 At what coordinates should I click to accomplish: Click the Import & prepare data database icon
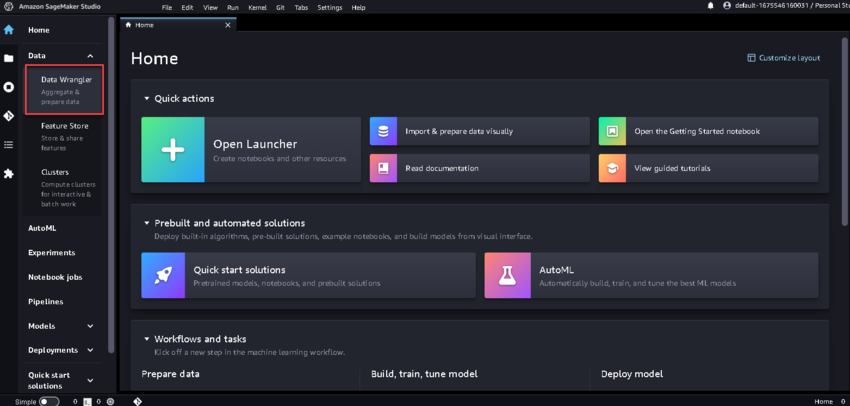tap(383, 131)
